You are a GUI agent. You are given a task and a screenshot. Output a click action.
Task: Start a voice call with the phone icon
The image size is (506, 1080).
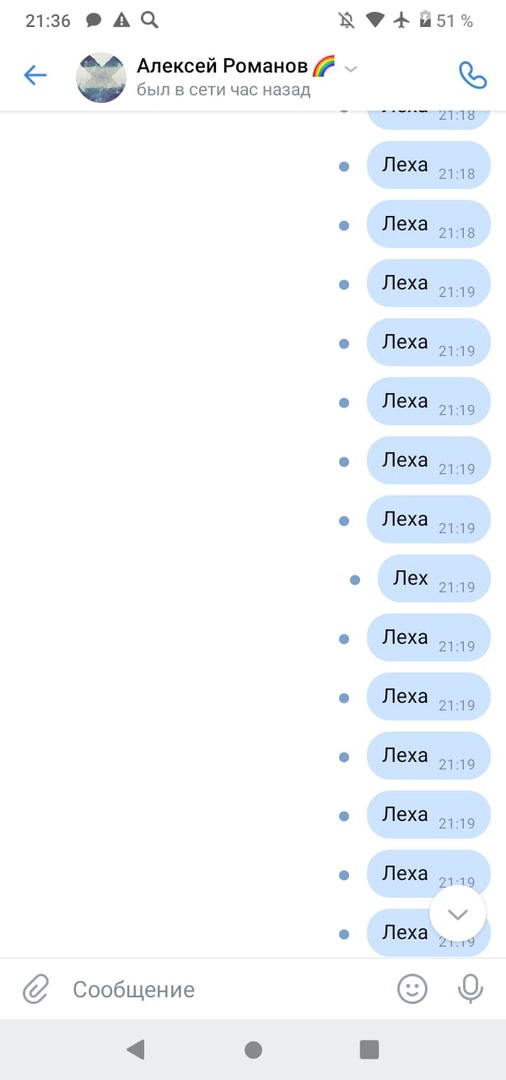(x=472, y=75)
